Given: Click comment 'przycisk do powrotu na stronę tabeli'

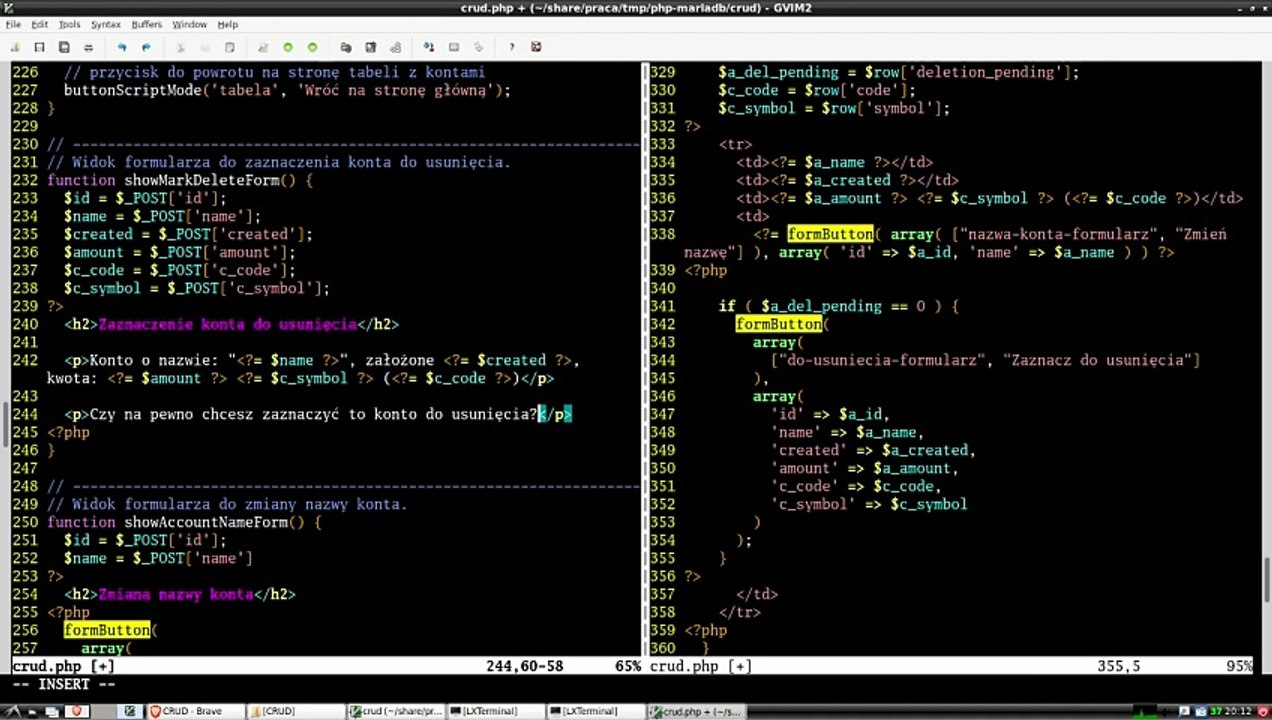Looking at the screenshot, I should tap(240, 72).
